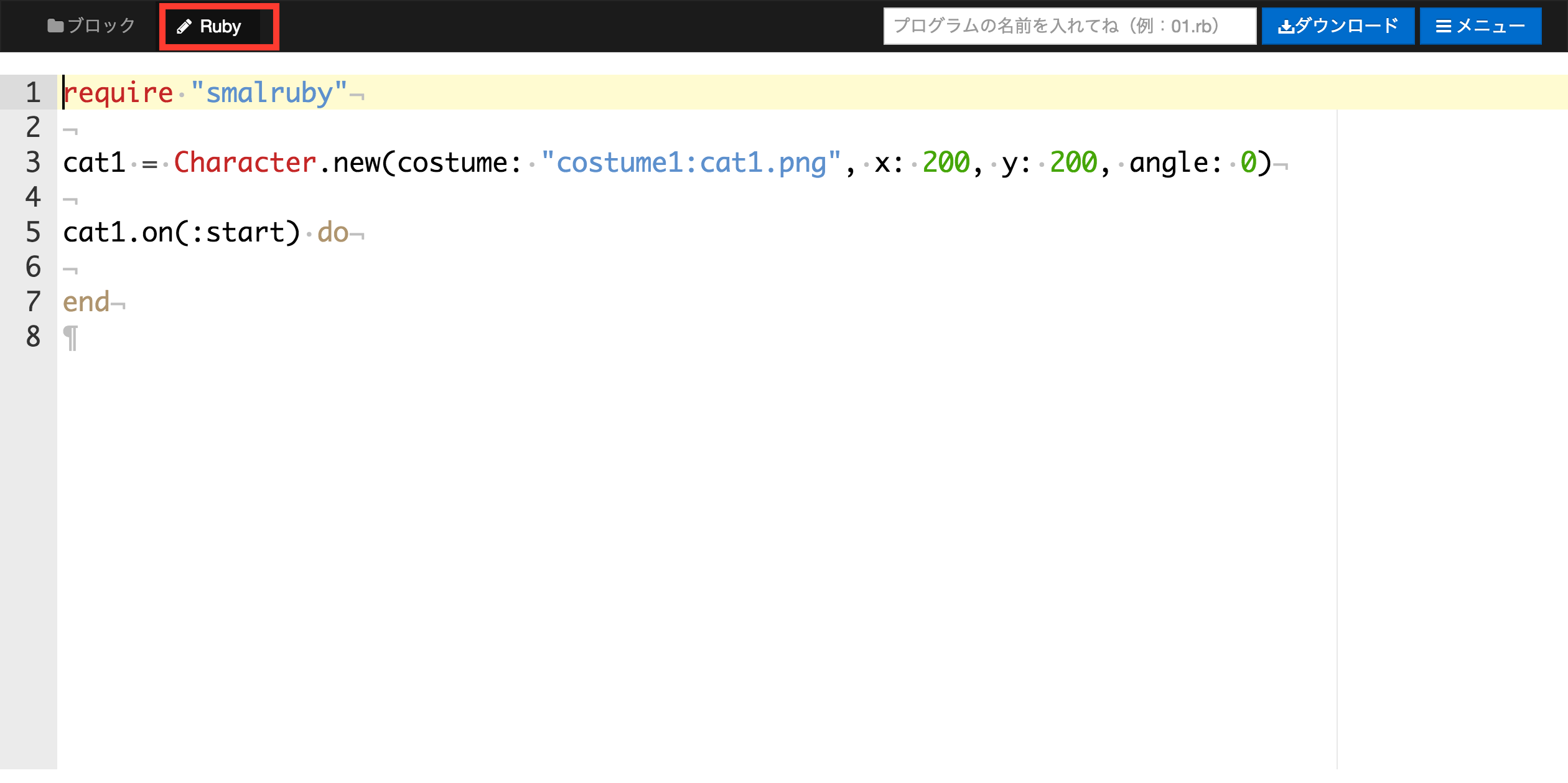Click the y value 200
The image size is (1568, 783).
coord(1073,162)
